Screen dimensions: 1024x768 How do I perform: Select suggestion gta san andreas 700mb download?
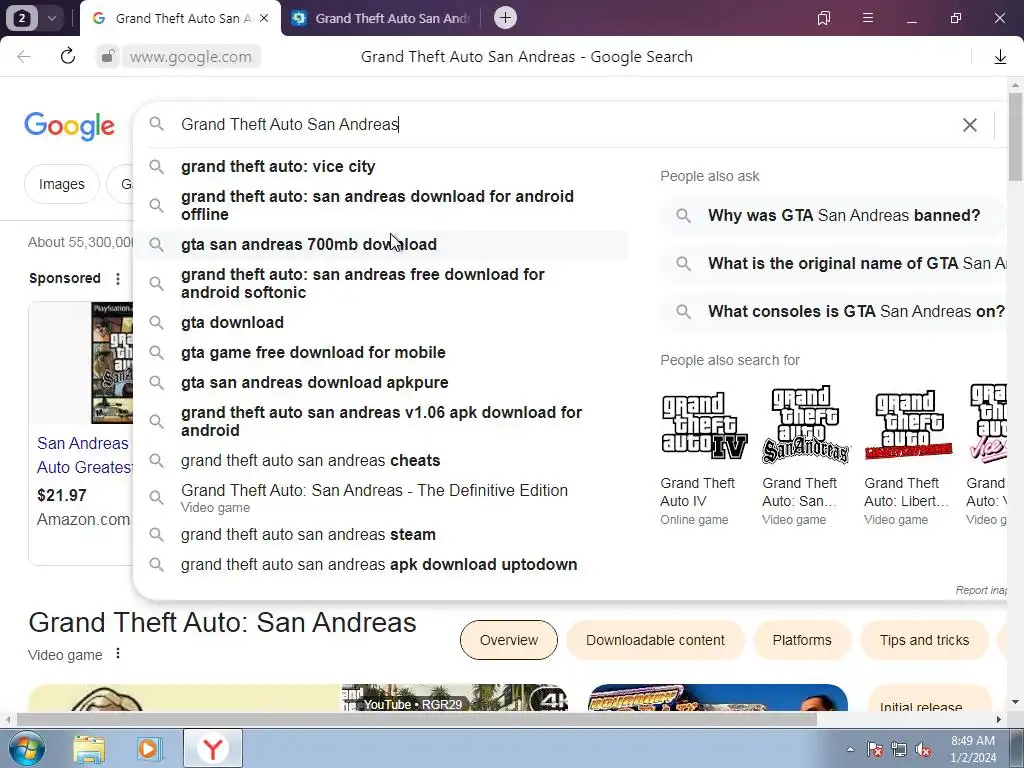(x=381, y=244)
